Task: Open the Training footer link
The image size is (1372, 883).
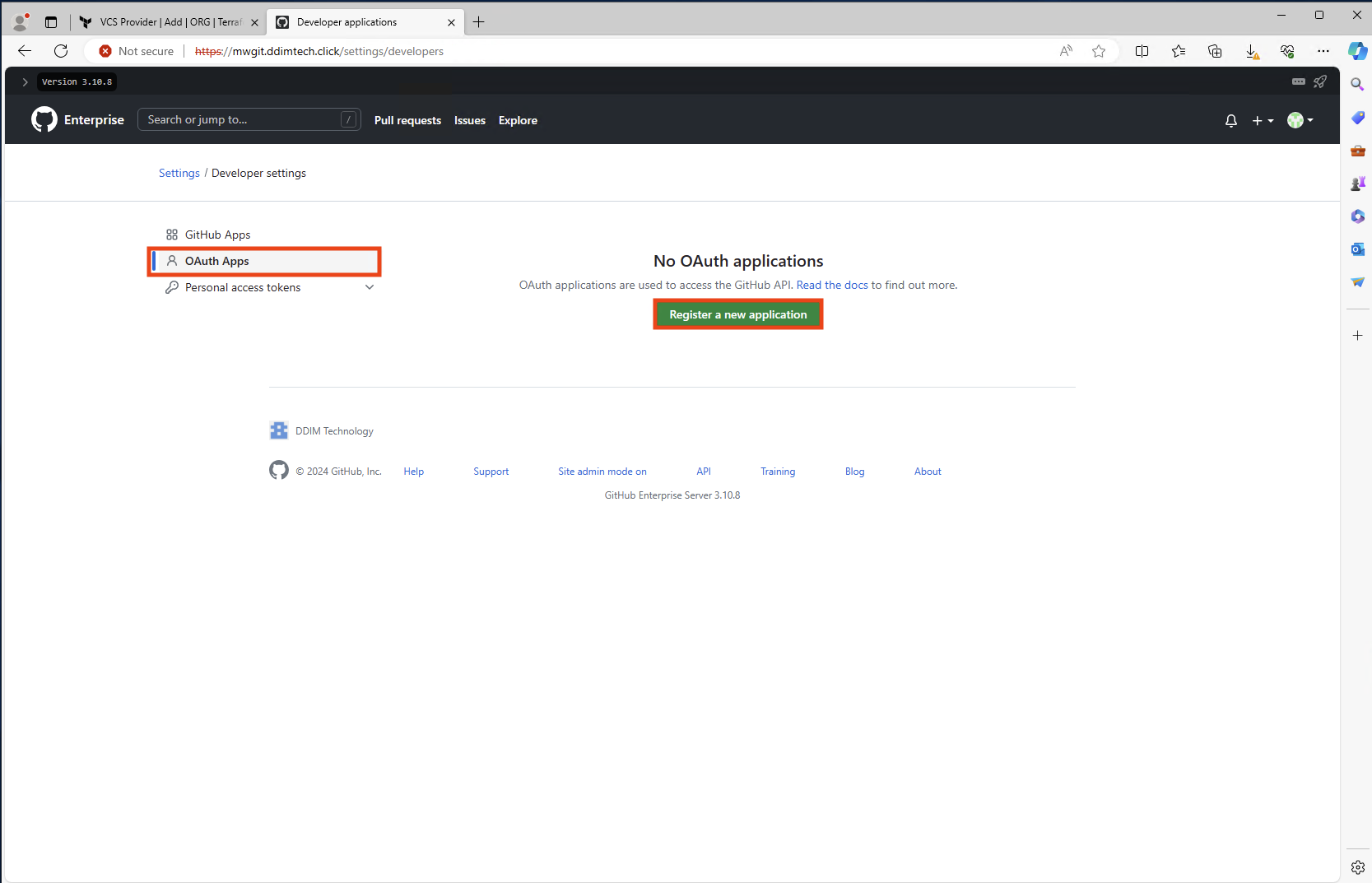Action: click(778, 472)
